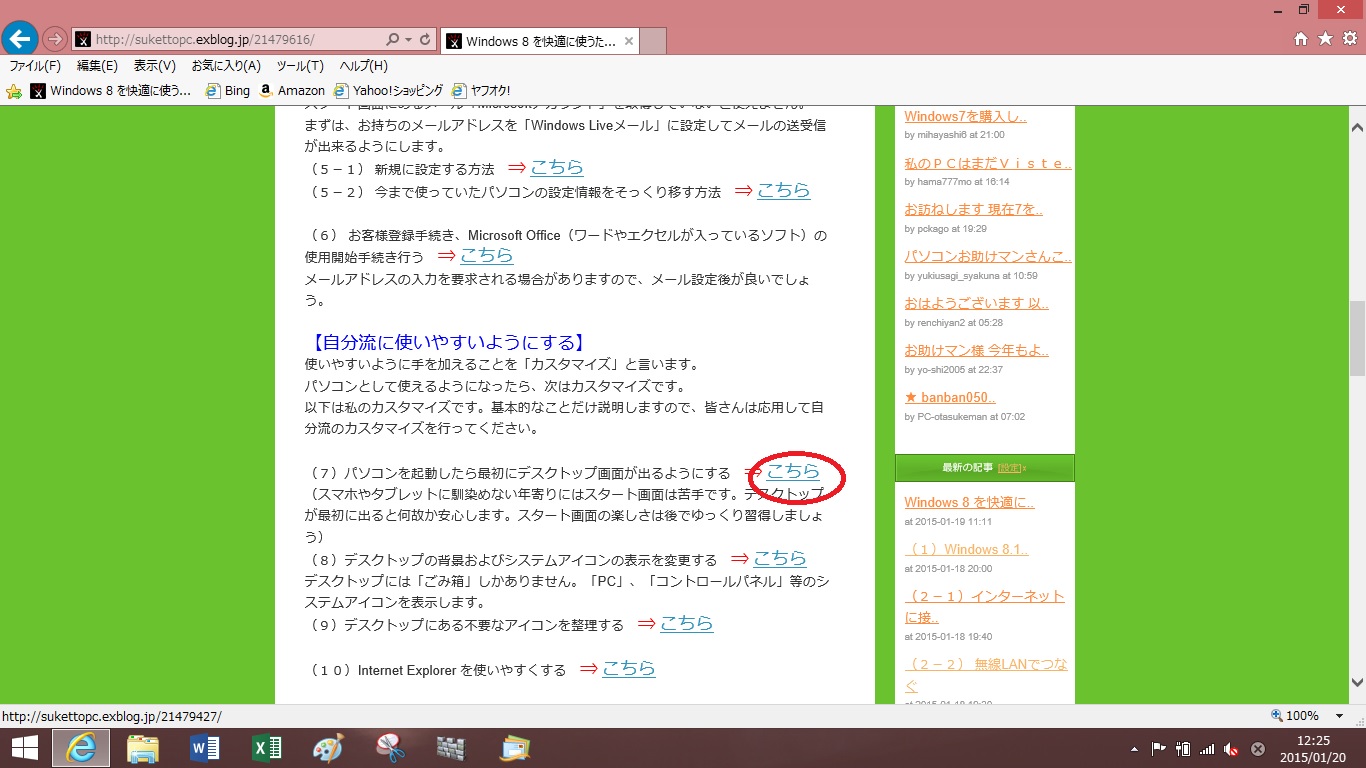Open the Windows 8 を快適に使う favorites bar bookmark
The image size is (1366, 768).
click(x=111, y=91)
